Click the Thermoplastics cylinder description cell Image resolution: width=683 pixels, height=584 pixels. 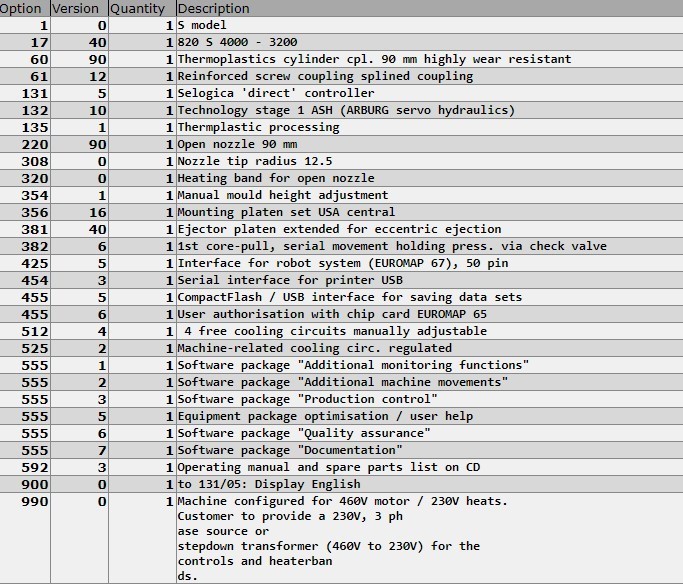(x=429, y=59)
